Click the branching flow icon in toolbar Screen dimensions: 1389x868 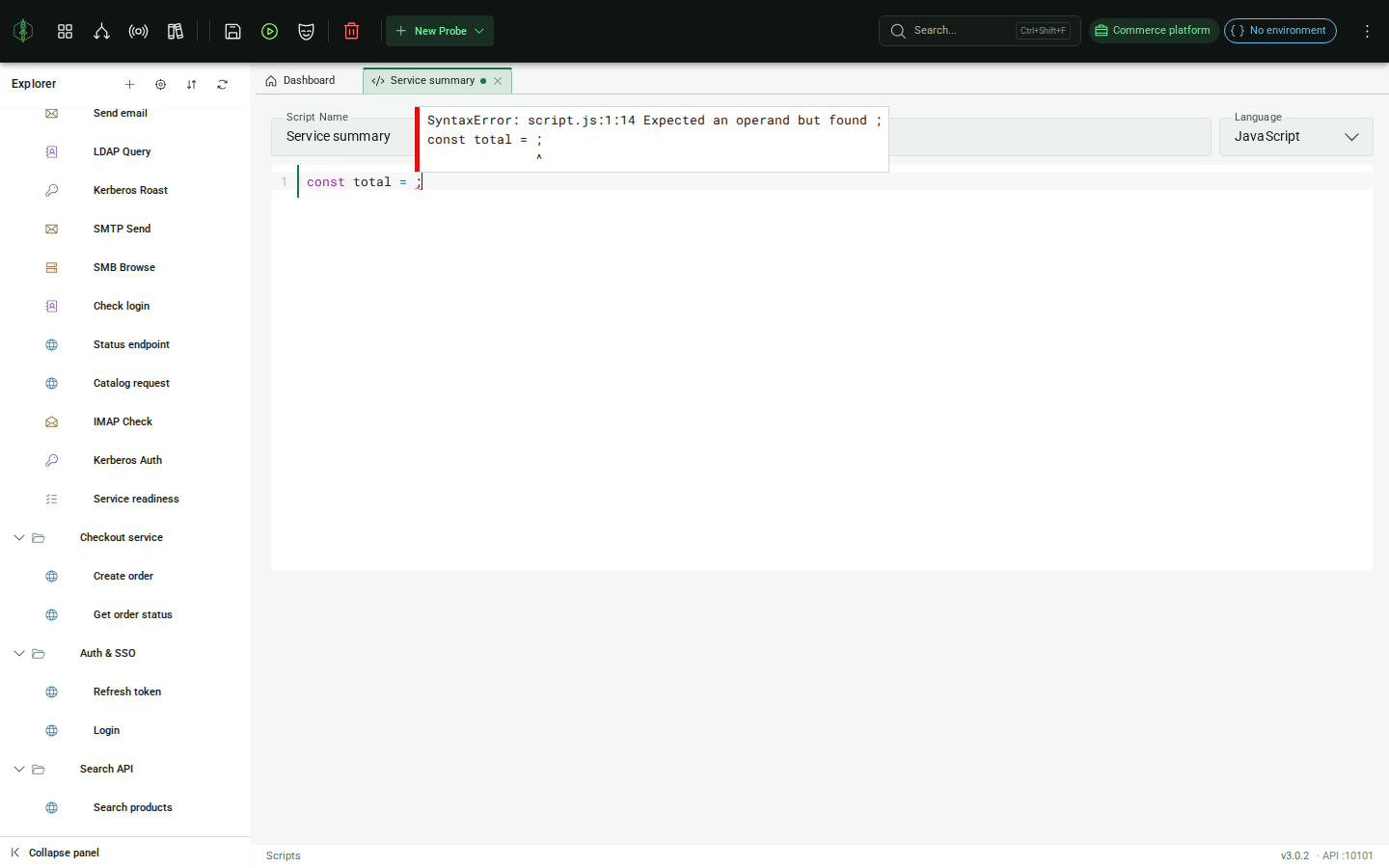point(101,31)
